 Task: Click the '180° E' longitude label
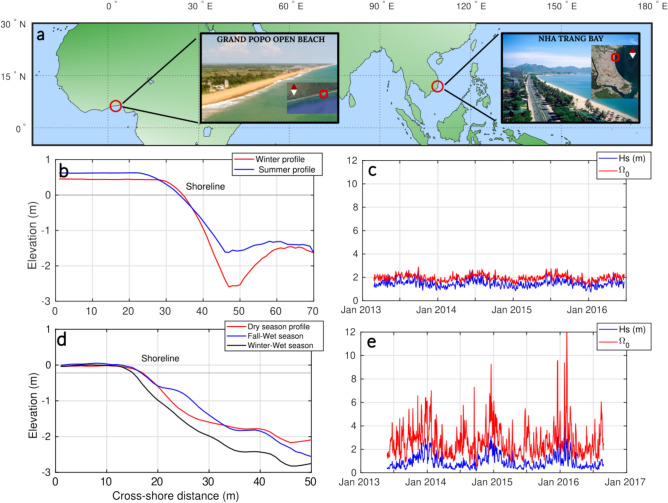(x=653, y=6)
